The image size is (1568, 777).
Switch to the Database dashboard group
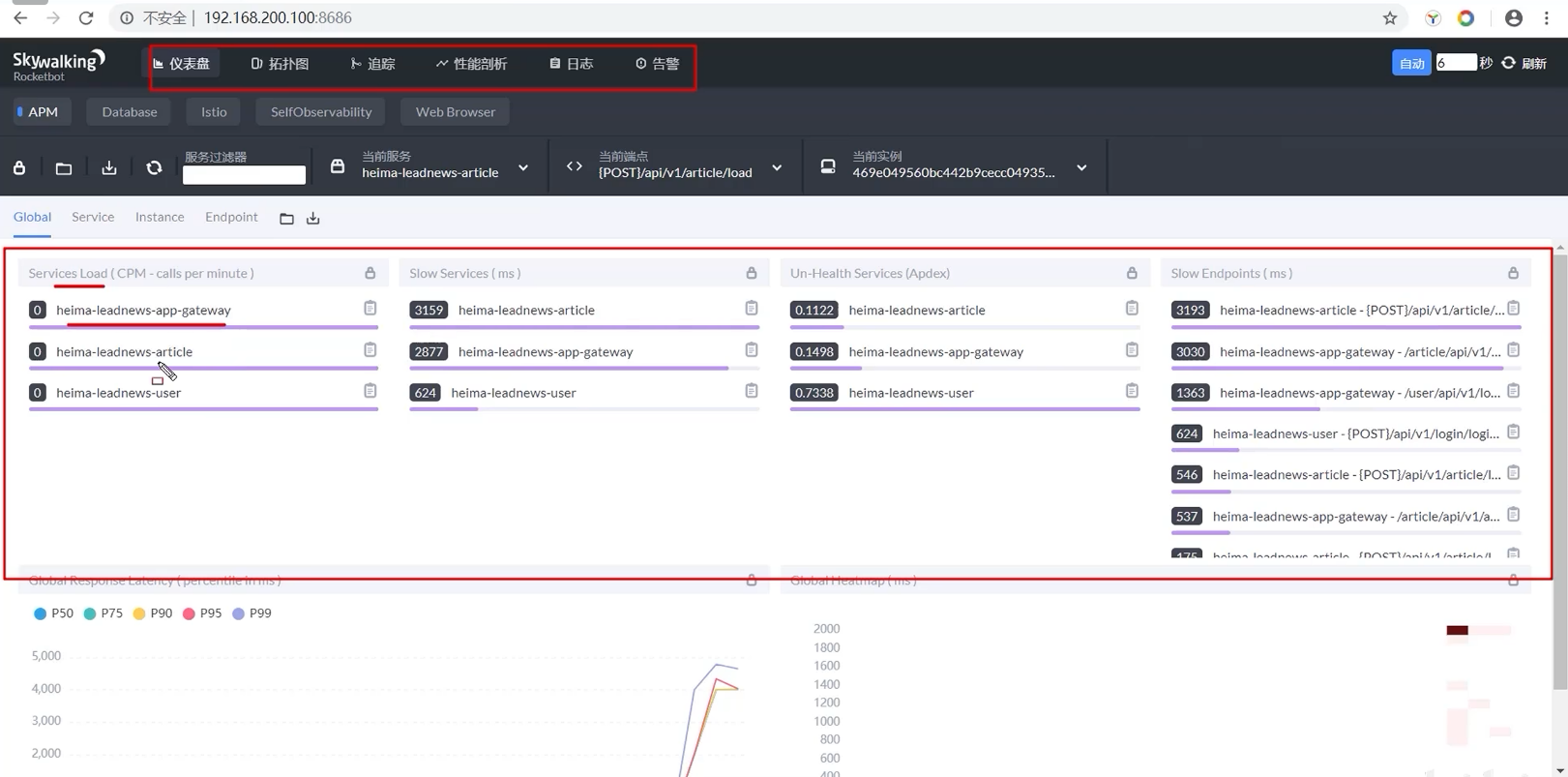tap(130, 112)
